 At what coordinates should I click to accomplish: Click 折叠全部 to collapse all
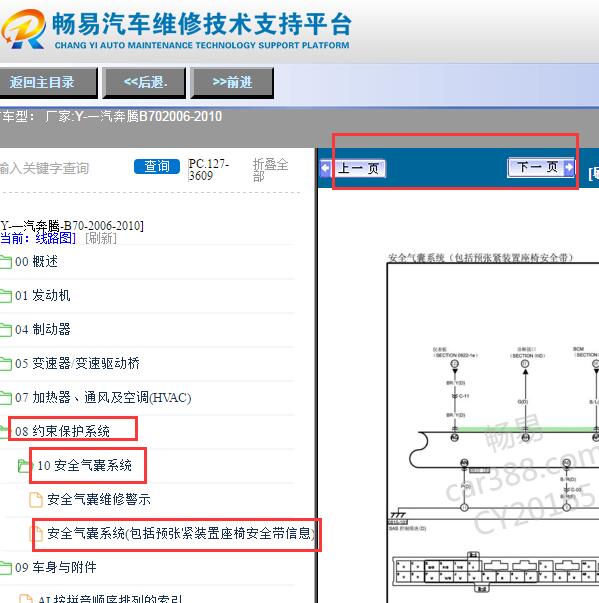point(270,170)
